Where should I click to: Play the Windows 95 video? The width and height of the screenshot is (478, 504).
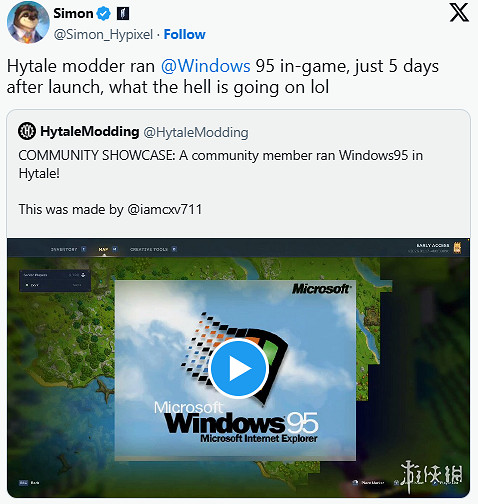(238, 369)
